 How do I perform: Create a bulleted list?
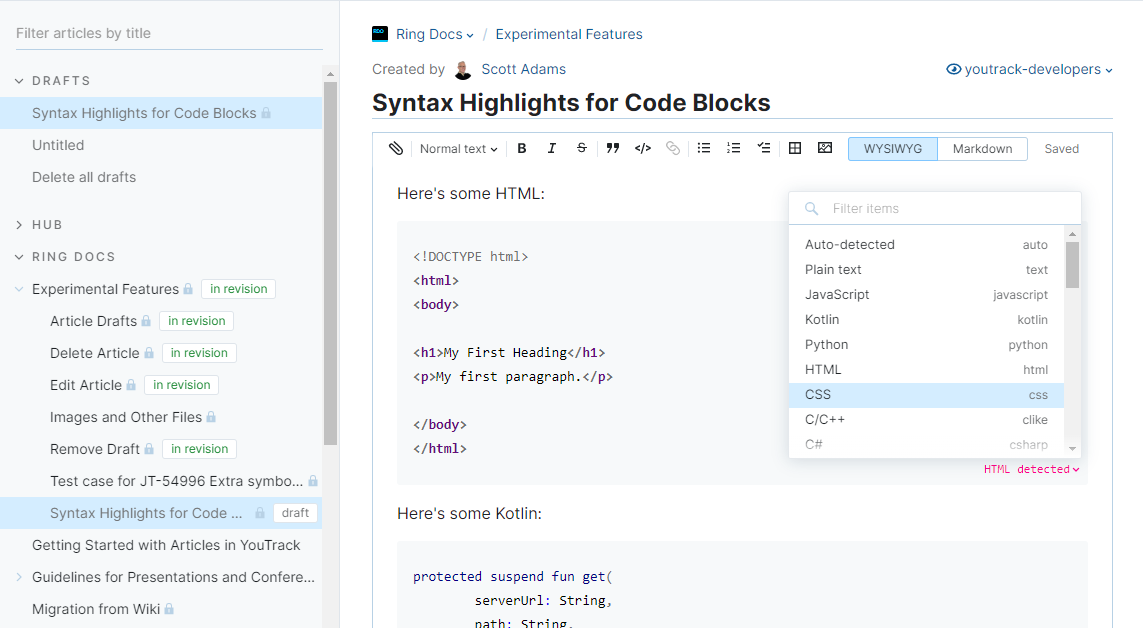[x=704, y=148]
